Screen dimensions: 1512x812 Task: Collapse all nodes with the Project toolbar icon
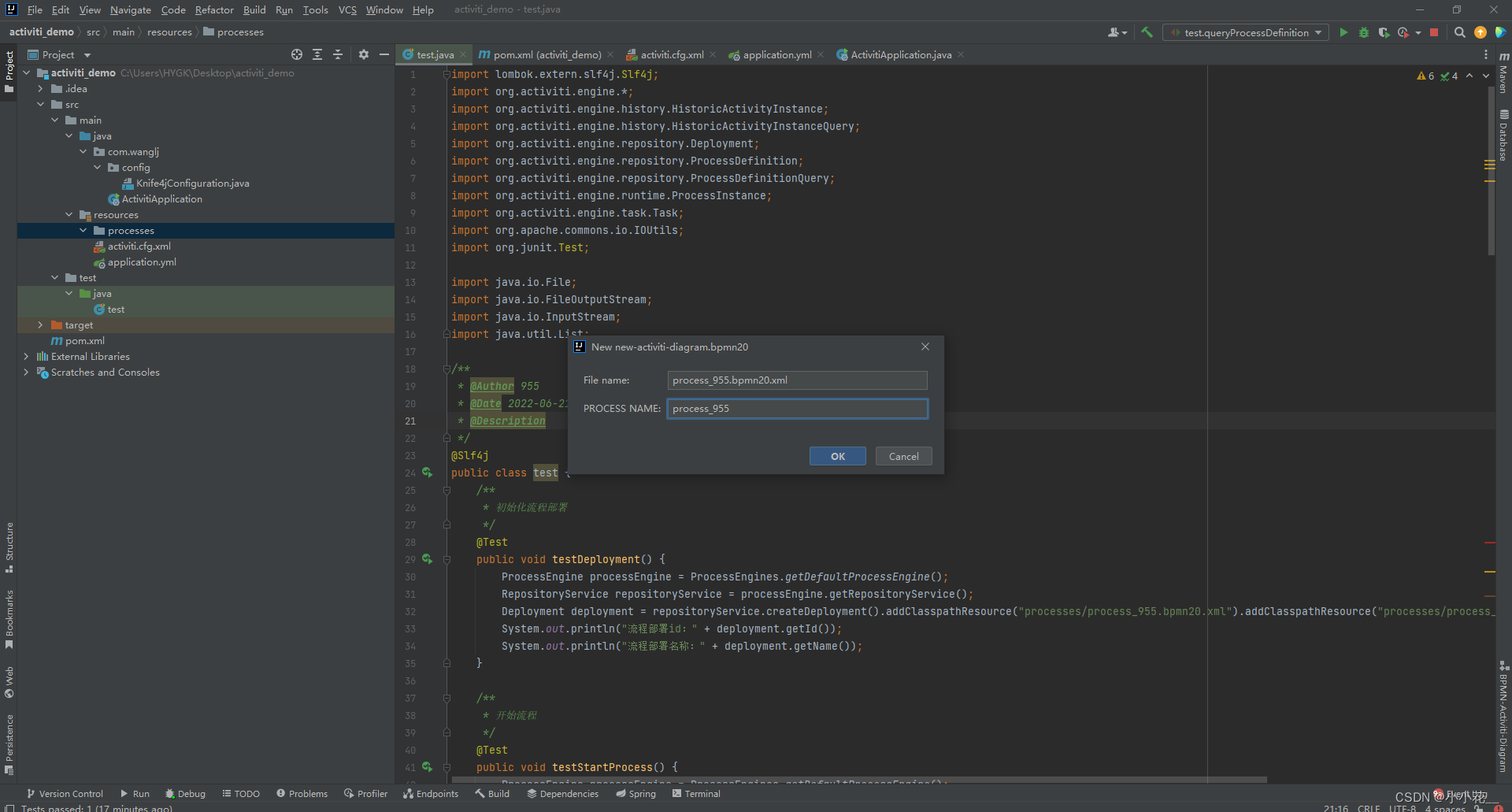(x=338, y=54)
